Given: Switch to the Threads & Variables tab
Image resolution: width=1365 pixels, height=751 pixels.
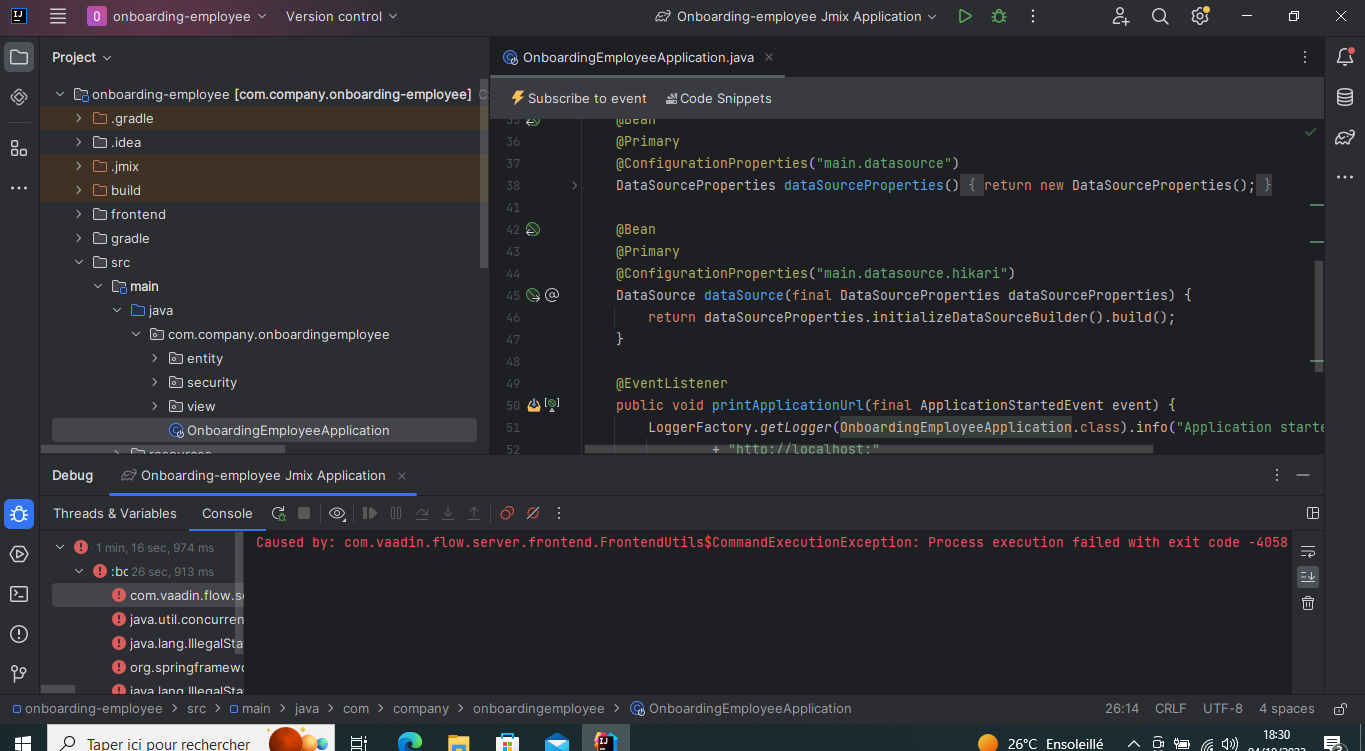Looking at the screenshot, I should (x=115, y=513).
